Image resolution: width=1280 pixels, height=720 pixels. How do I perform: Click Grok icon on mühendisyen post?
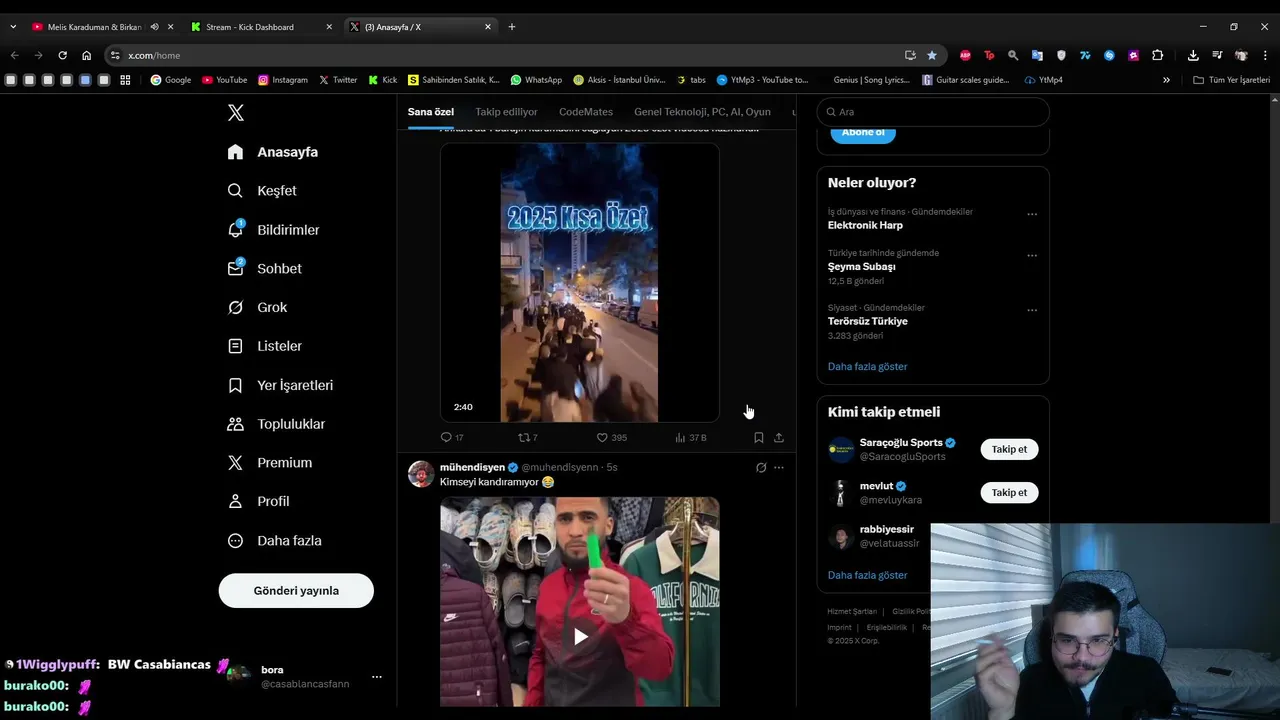(761, 468)
